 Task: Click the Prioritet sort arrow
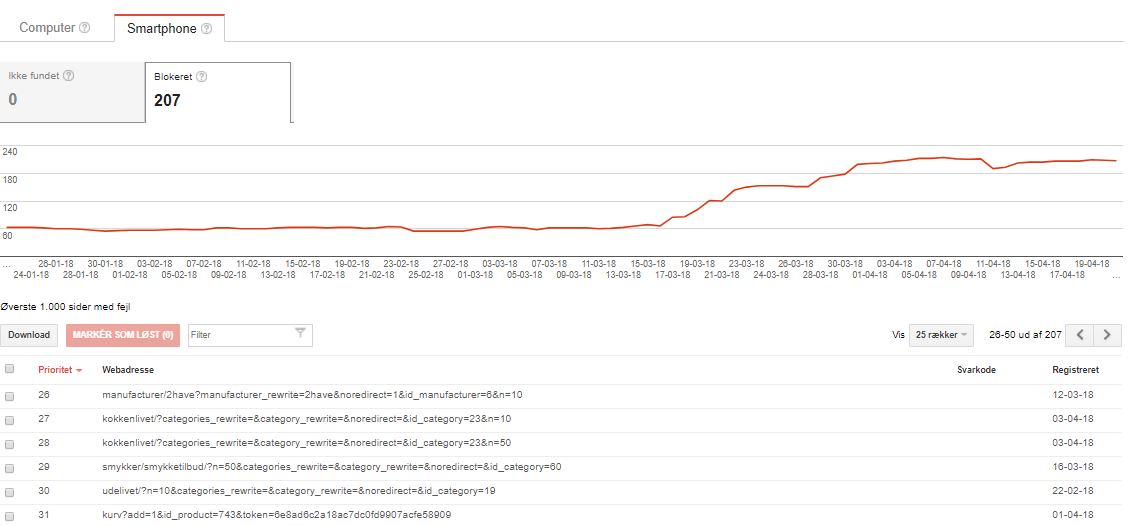tap(79, 371)
